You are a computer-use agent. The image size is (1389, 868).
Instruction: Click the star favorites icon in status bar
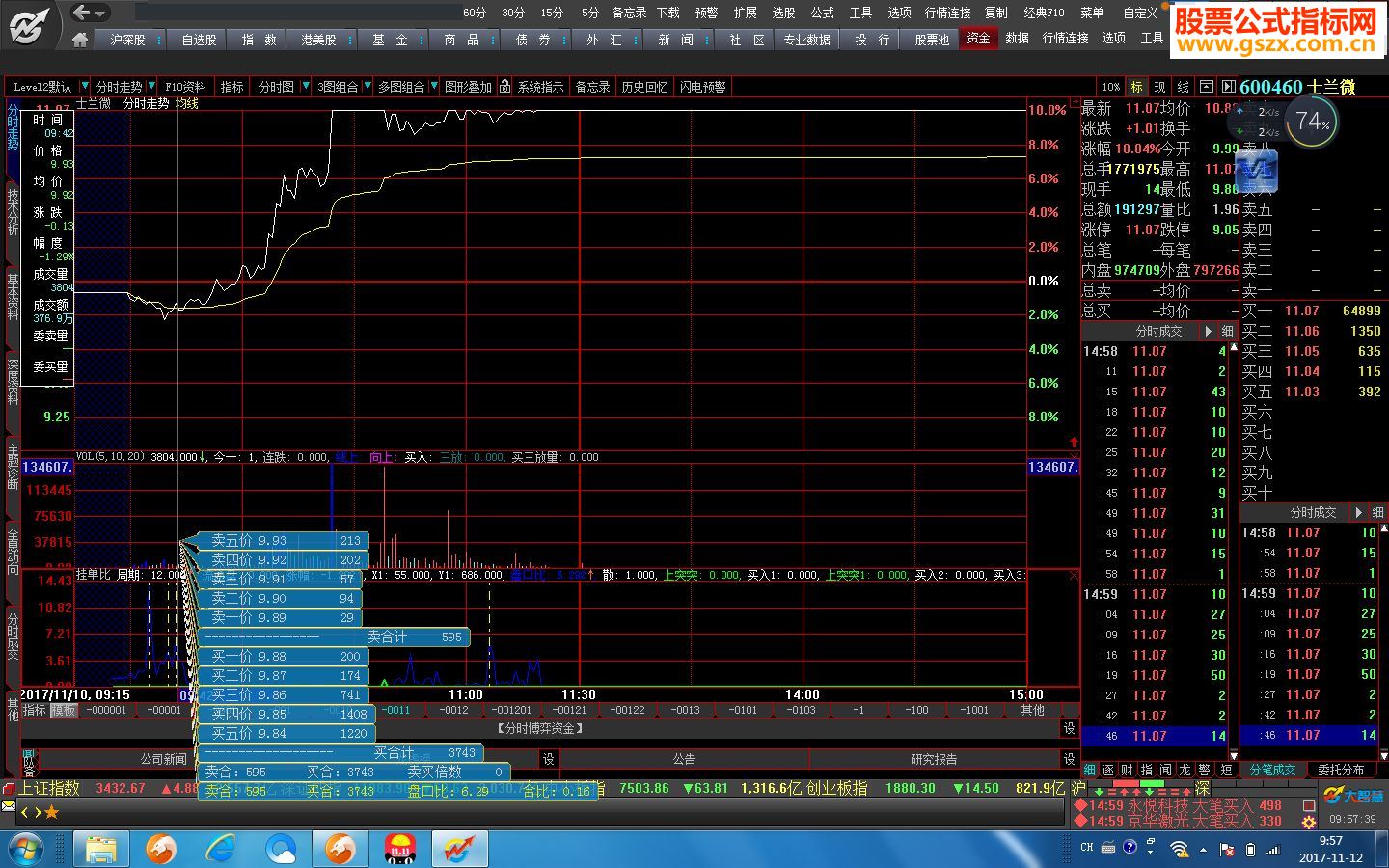pyautogui.click(x=52, y=812)
